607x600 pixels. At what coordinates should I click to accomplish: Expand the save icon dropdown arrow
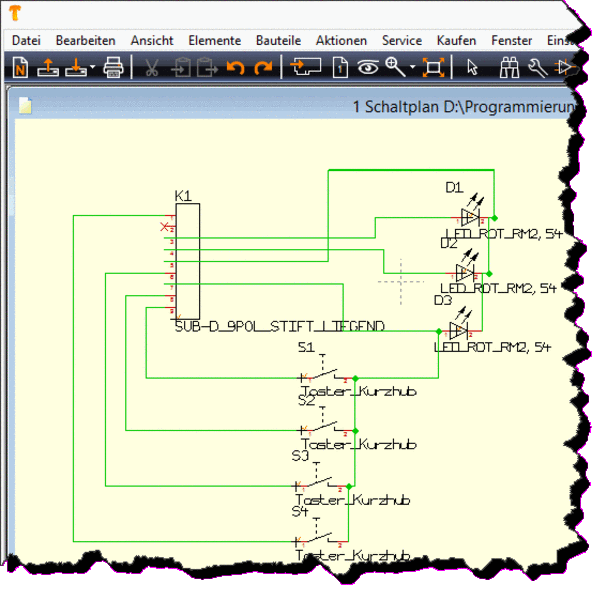pos(93,67)
